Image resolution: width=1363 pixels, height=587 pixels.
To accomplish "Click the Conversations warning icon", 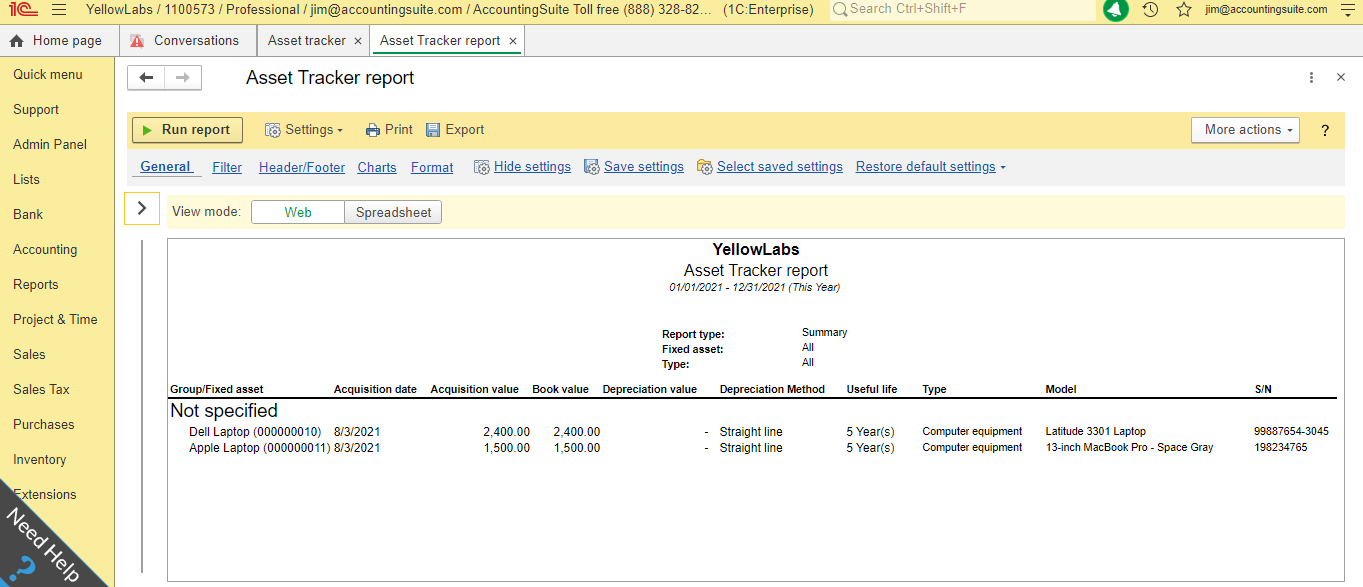I will (x=137, y=41).
